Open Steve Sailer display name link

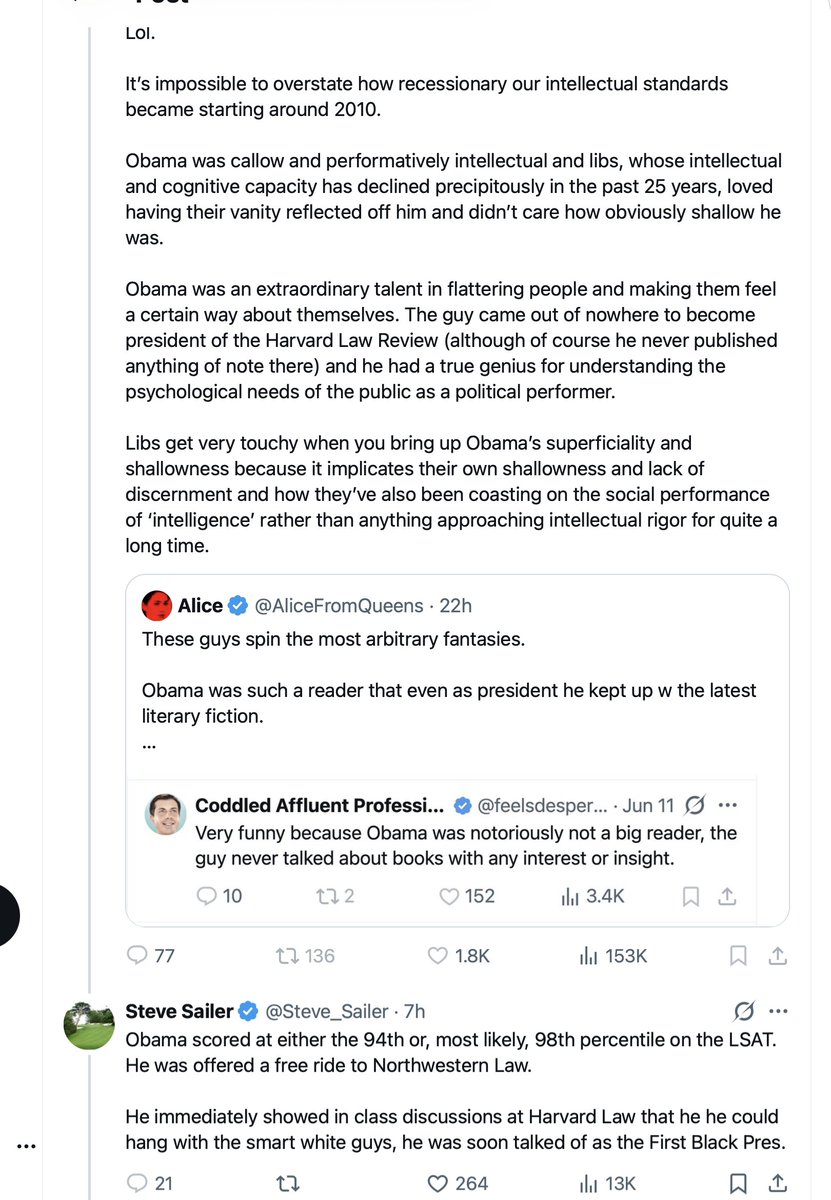pyautogui.click(x=180, y=1011)
